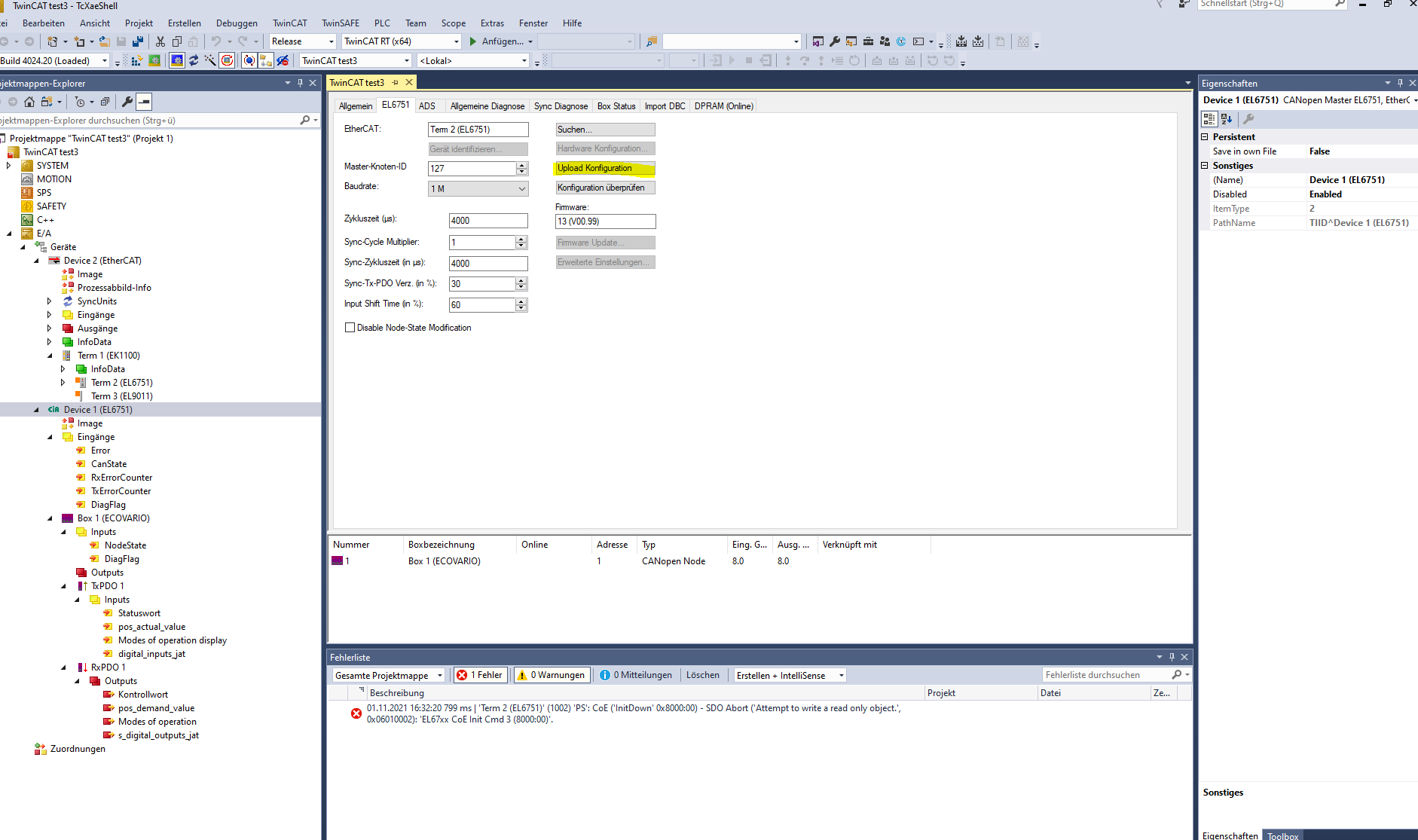Collapse the Persistent property category
The image size is (1418, 840).
tap(1204, 137)
